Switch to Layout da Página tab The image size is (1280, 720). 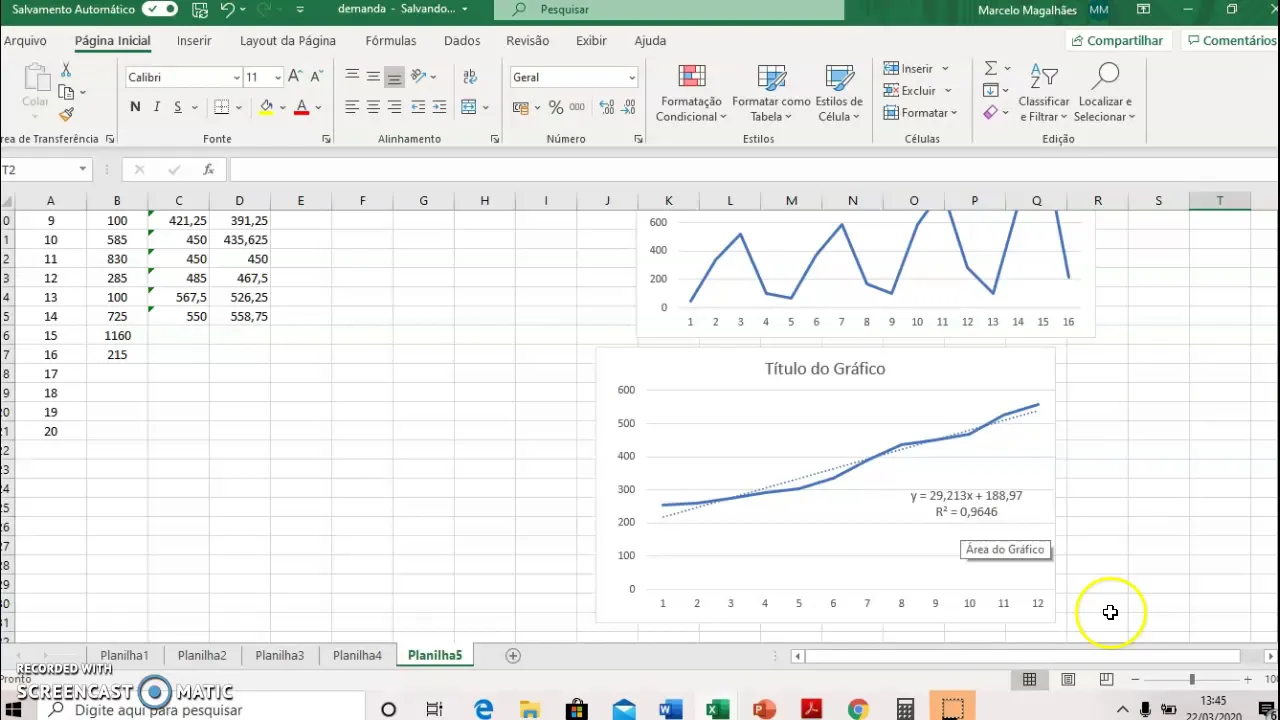[x=288, y=41]
